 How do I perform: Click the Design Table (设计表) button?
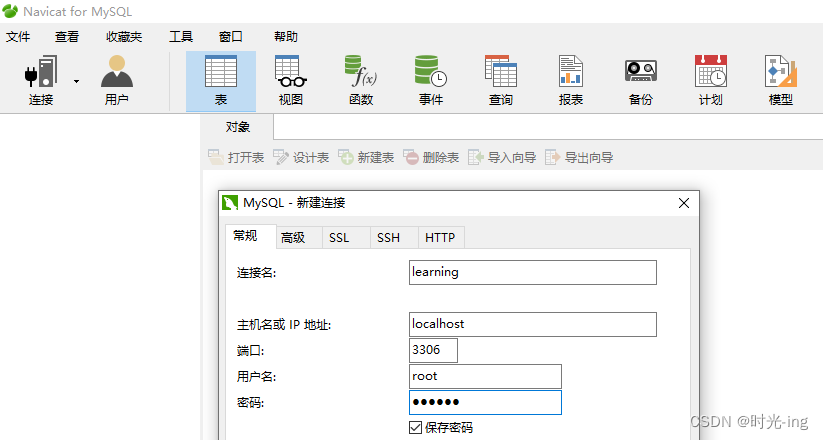tap(301, 157)
